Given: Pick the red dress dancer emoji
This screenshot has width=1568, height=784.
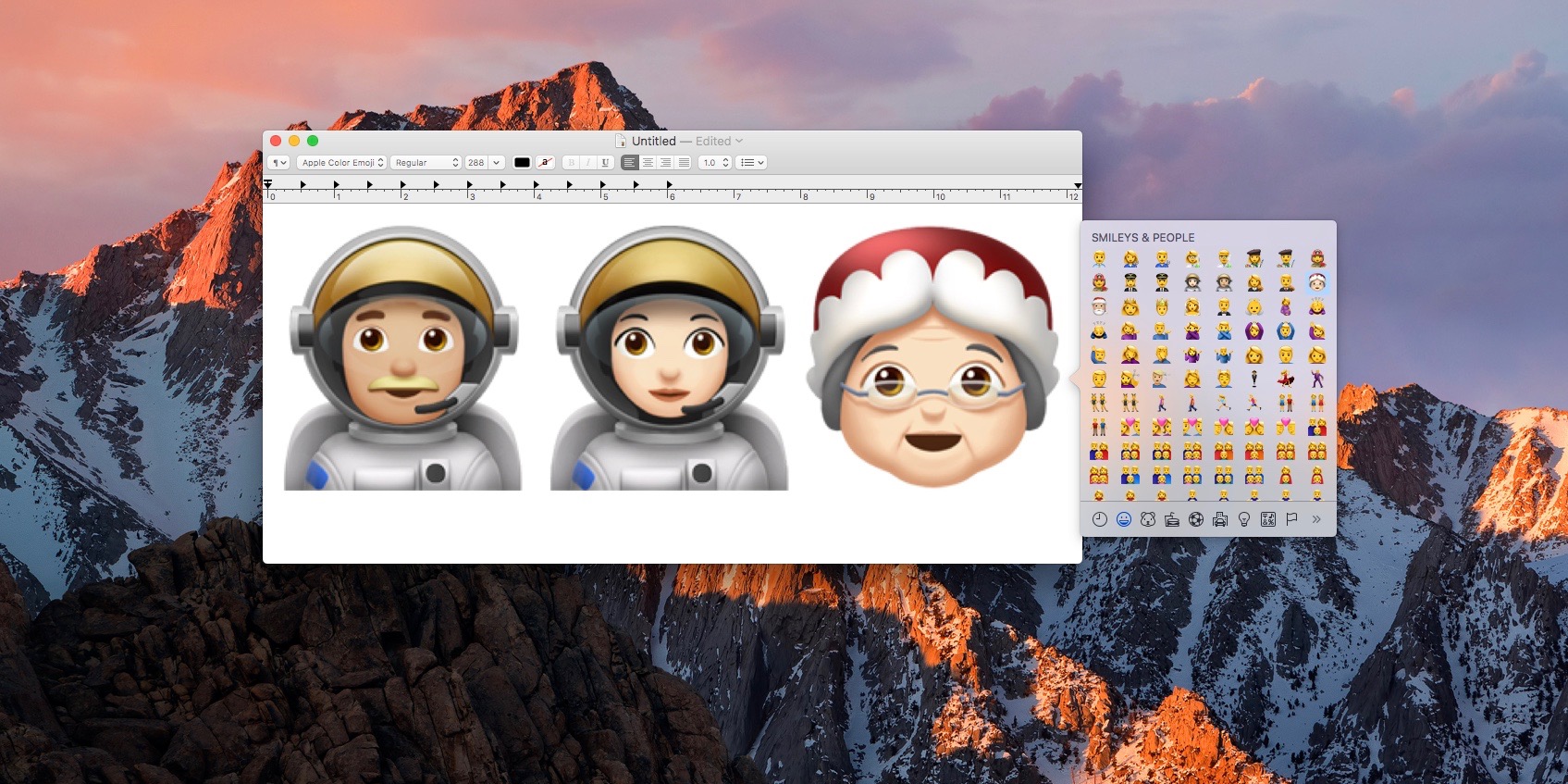Looking at the screenshot, I should pyautogui.click(x=1286, y=379).
